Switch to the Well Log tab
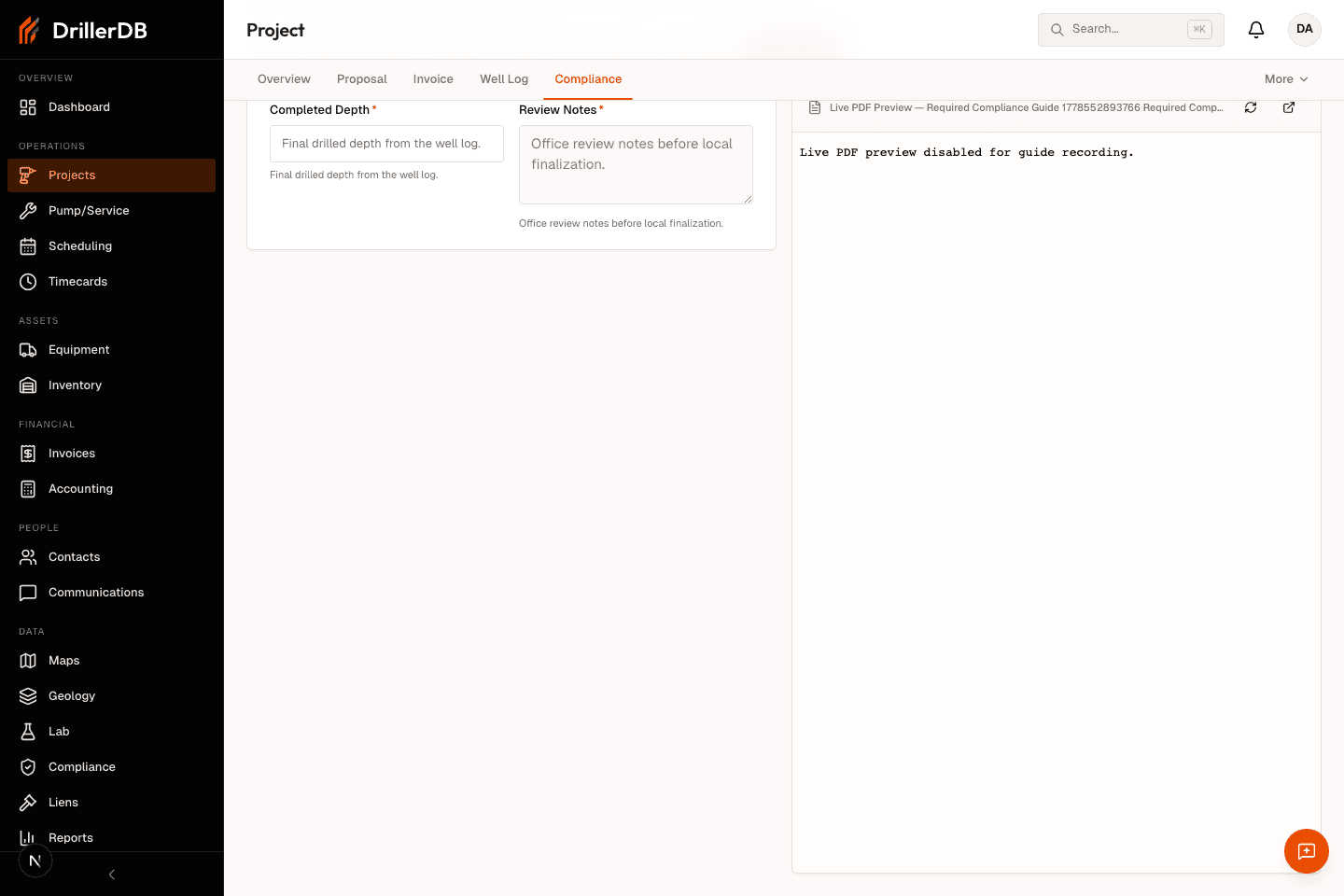The height and width of the screenshot is (896, 1344). click(504, 79)
